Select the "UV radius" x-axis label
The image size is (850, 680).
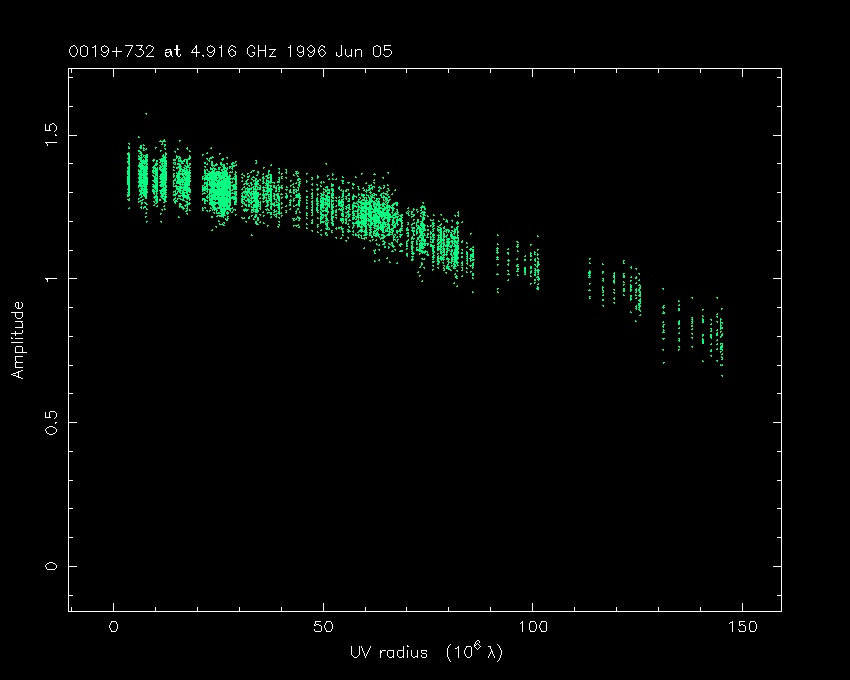point(386,652)
